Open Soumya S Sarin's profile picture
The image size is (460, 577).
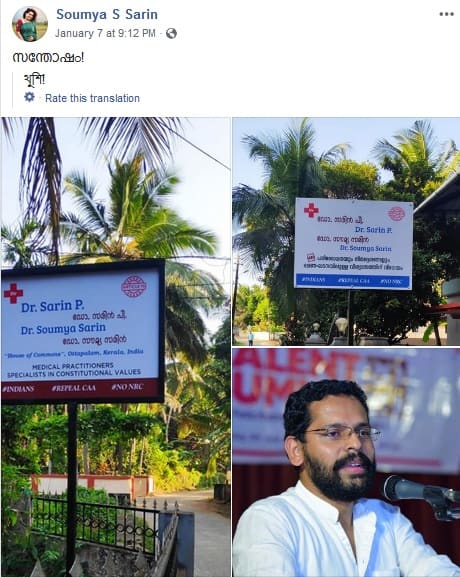[30, 24]
